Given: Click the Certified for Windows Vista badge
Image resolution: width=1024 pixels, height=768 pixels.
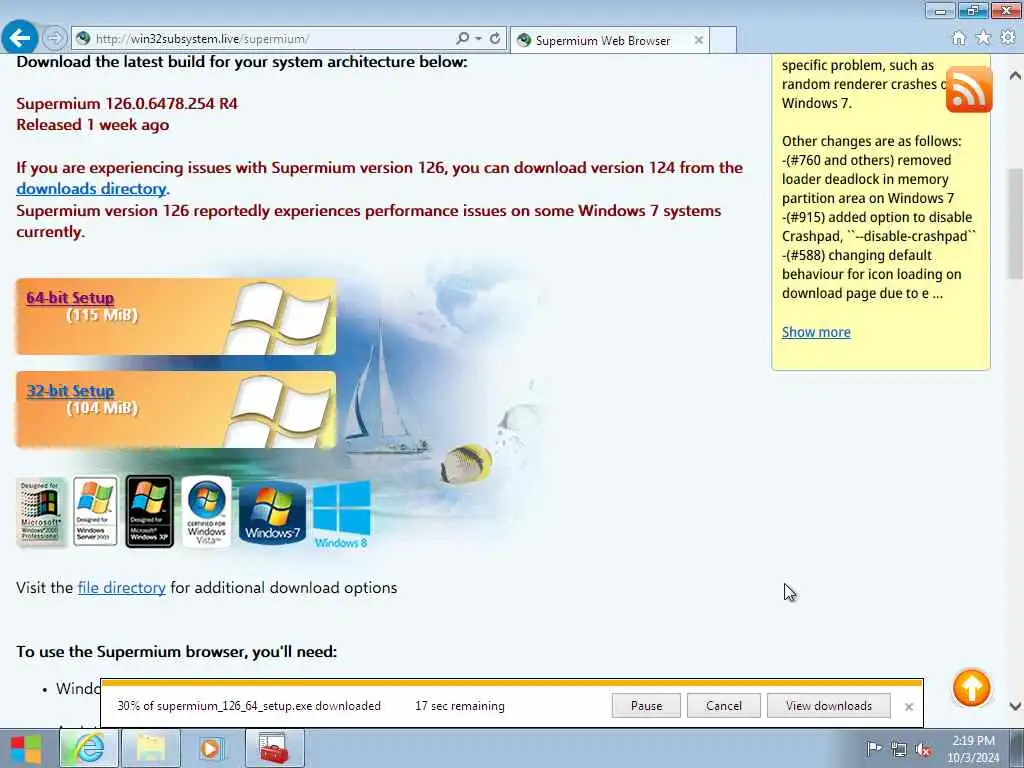Looking at the screenshot, I should coord(206,511).
